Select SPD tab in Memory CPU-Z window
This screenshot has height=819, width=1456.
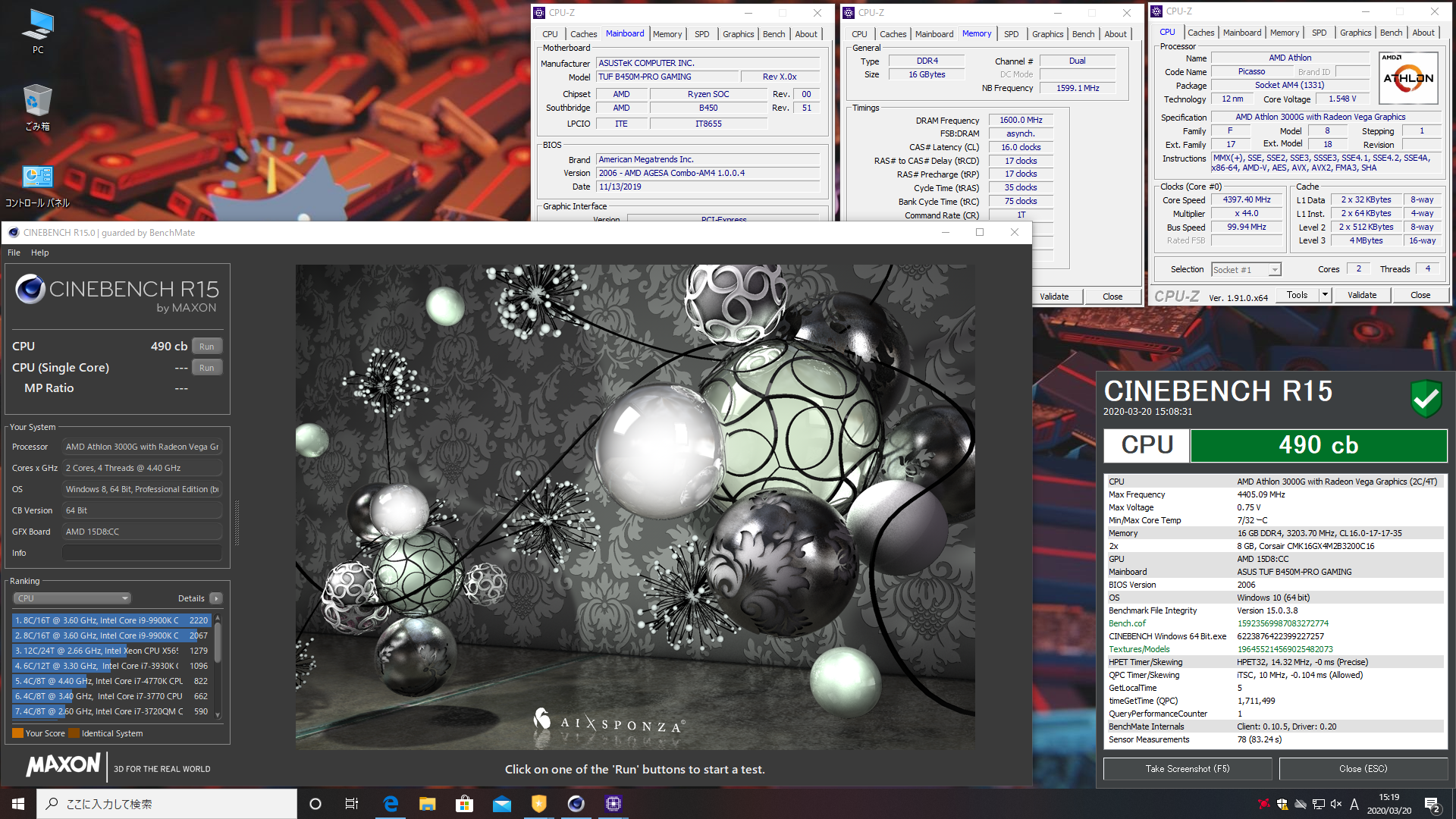coord(1011,34)
